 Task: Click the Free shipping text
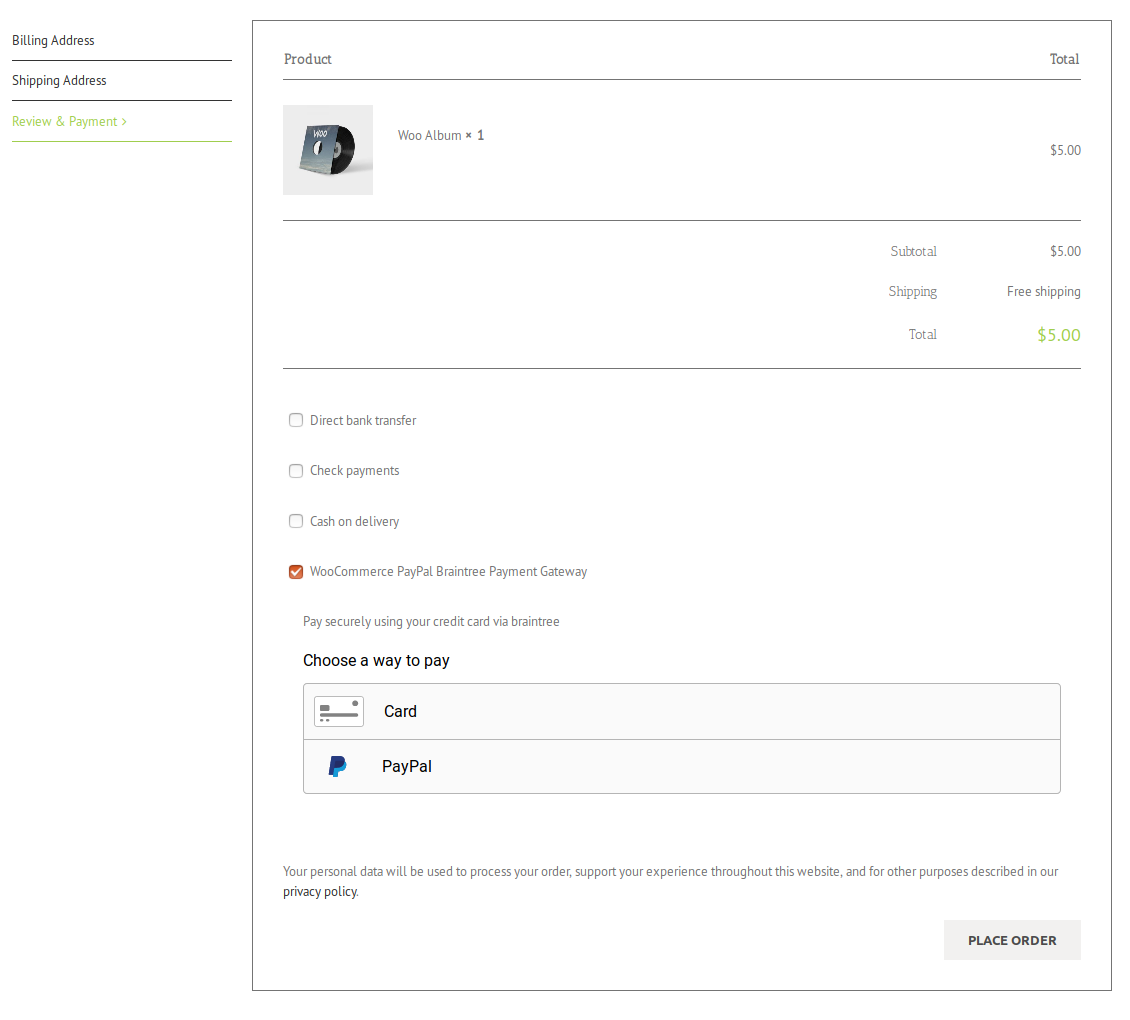pyautogui.click(x=1043, y=291)
